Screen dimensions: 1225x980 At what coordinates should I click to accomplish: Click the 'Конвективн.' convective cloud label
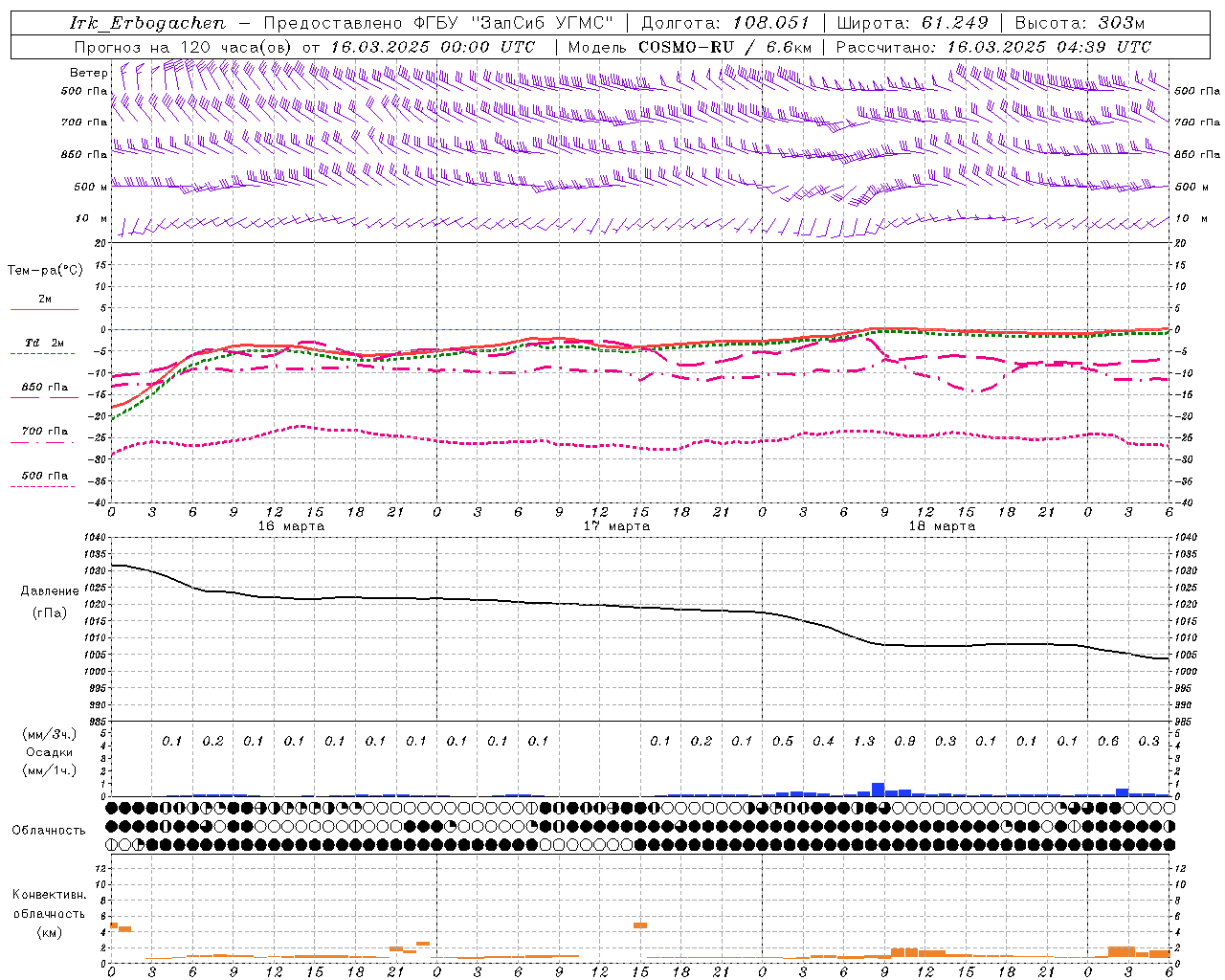[49, 895]
